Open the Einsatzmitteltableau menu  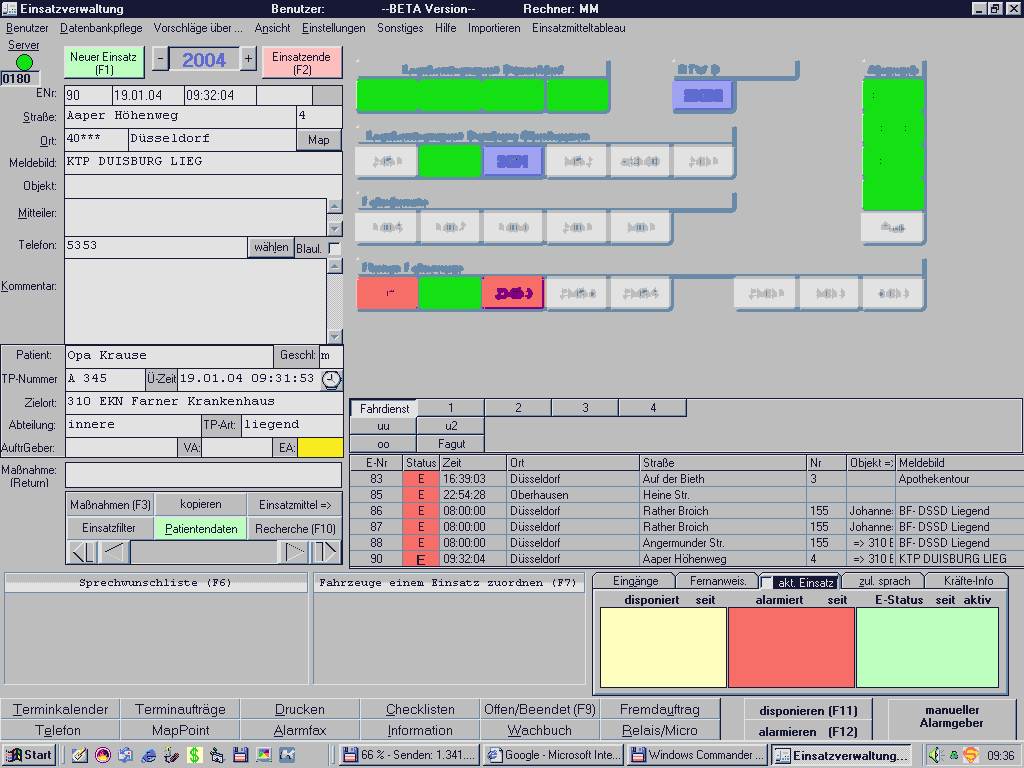tap(578, 28)
